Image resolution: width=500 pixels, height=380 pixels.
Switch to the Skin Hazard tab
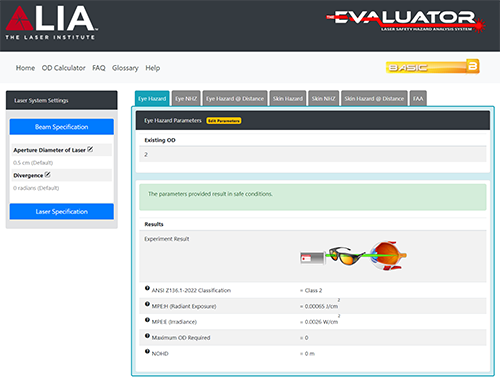[x=288, y=99]
